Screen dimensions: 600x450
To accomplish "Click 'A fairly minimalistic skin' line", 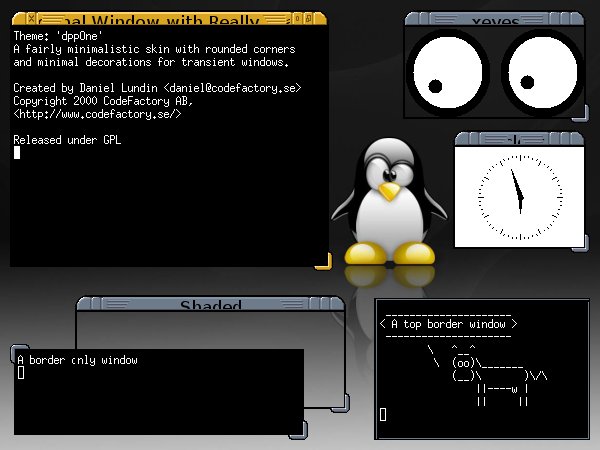I will tap(154, 49).
